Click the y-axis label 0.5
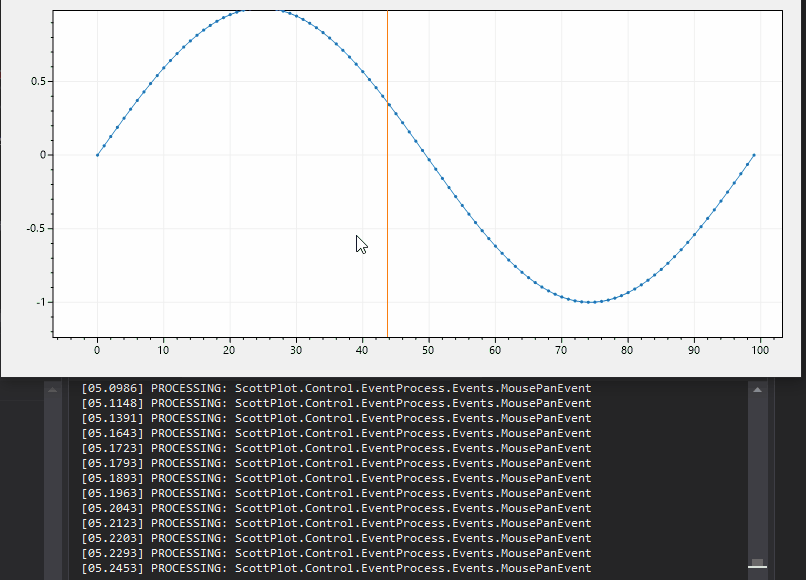 coord(36,81)
